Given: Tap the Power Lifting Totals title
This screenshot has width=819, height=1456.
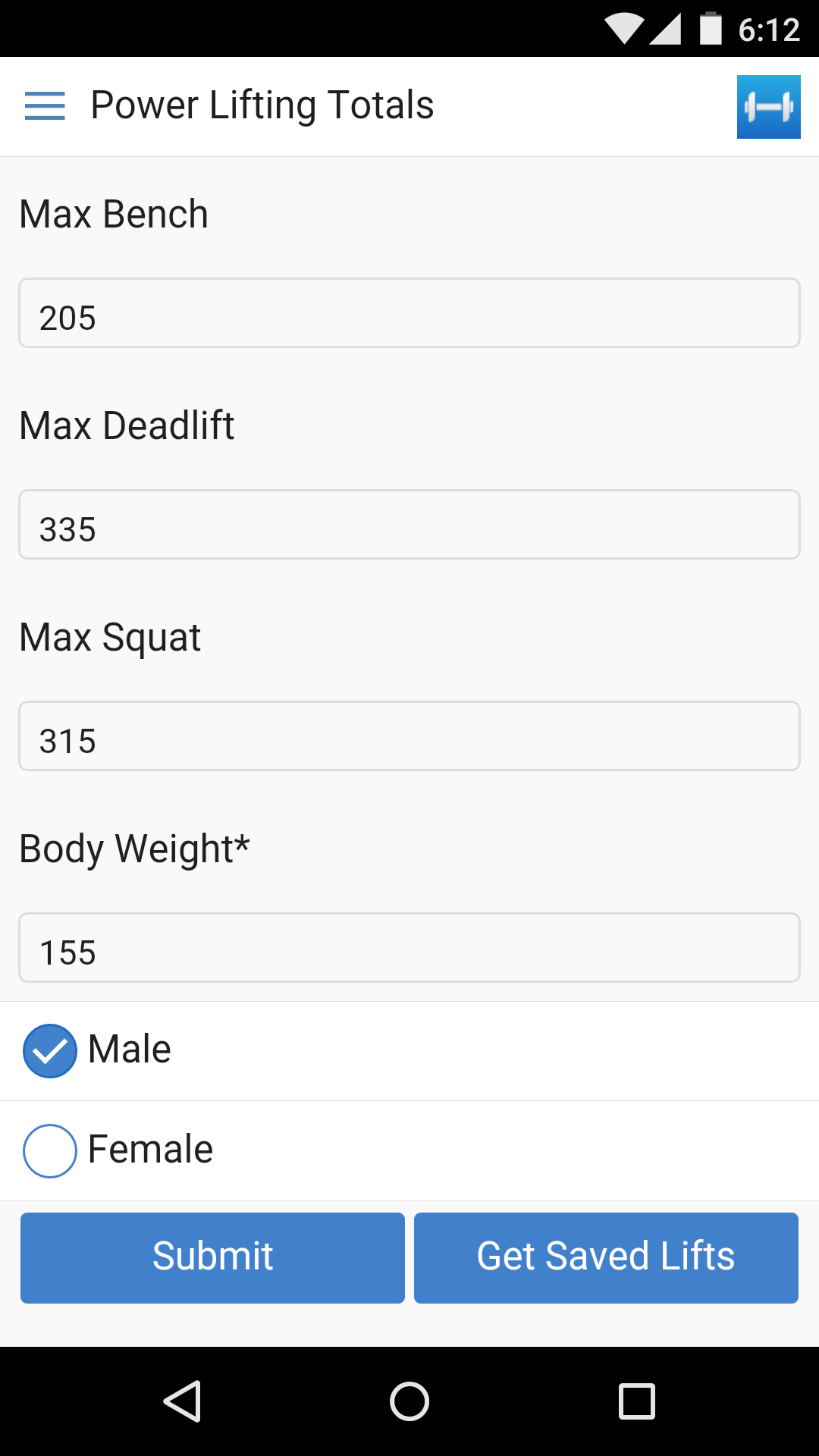Looking at the screenshot, I should (x=262, y=106).
